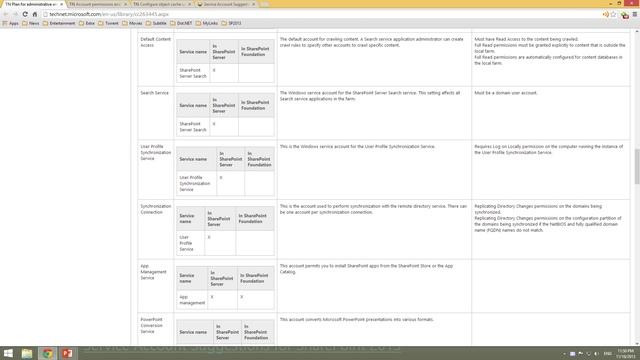Click the RSS feed icon in address bar
The image size is (640, 360).
(x=605, y=14)
